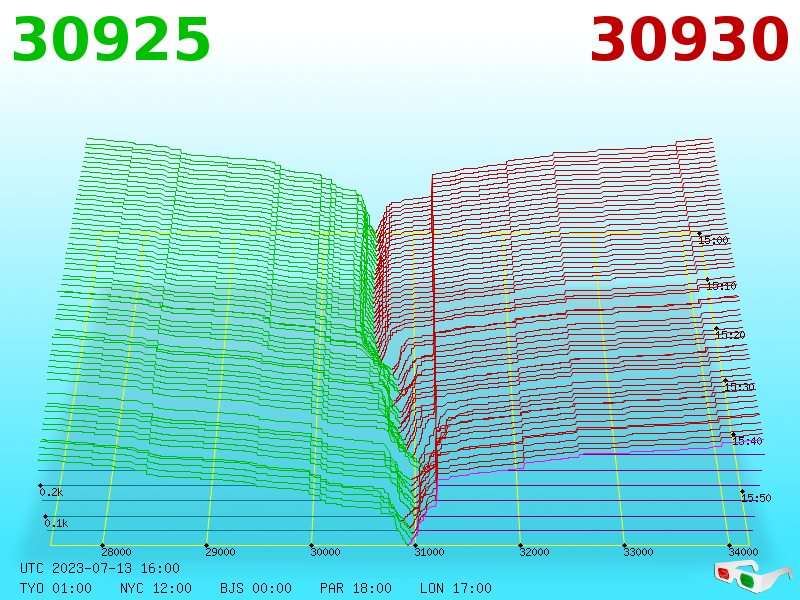Viewport: 800px width, 600px height.
Task: Click the 33000 price axis label
Action: pyautogui.click(x=638, y=552)
